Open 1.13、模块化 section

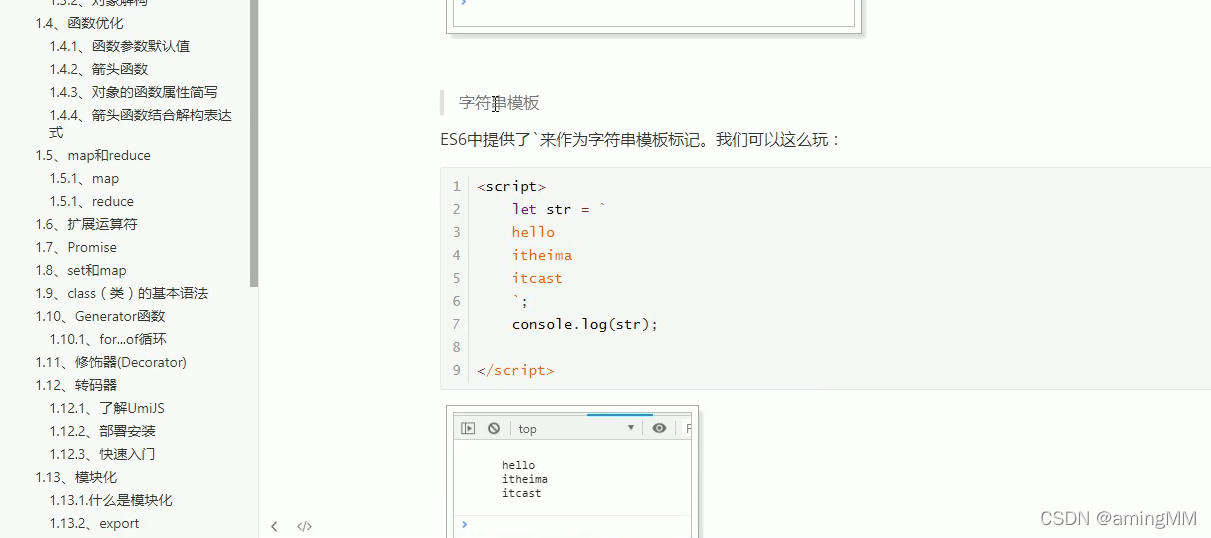pos(76,477)
